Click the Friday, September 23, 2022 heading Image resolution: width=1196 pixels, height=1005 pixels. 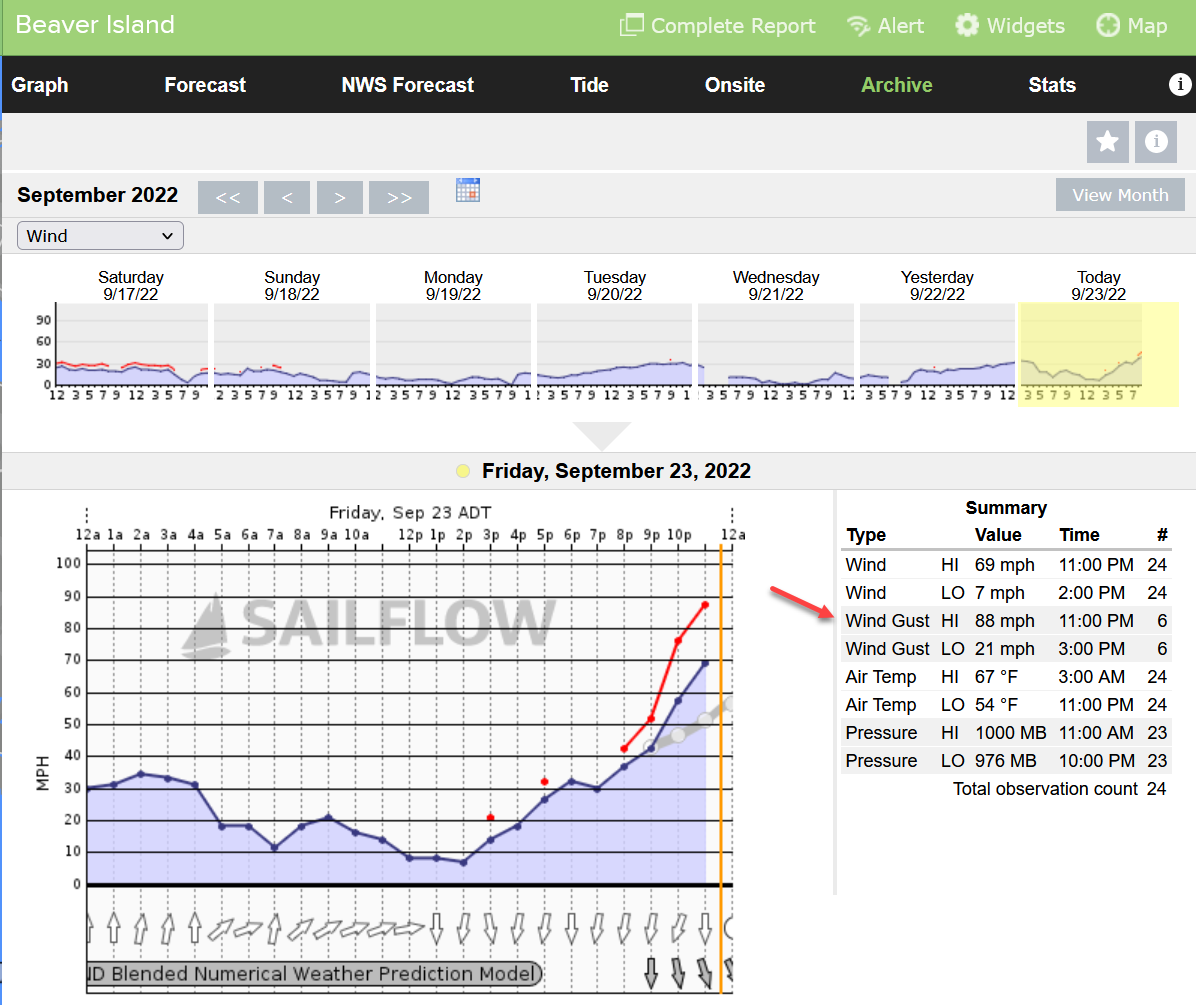click(x=616, y=471)
